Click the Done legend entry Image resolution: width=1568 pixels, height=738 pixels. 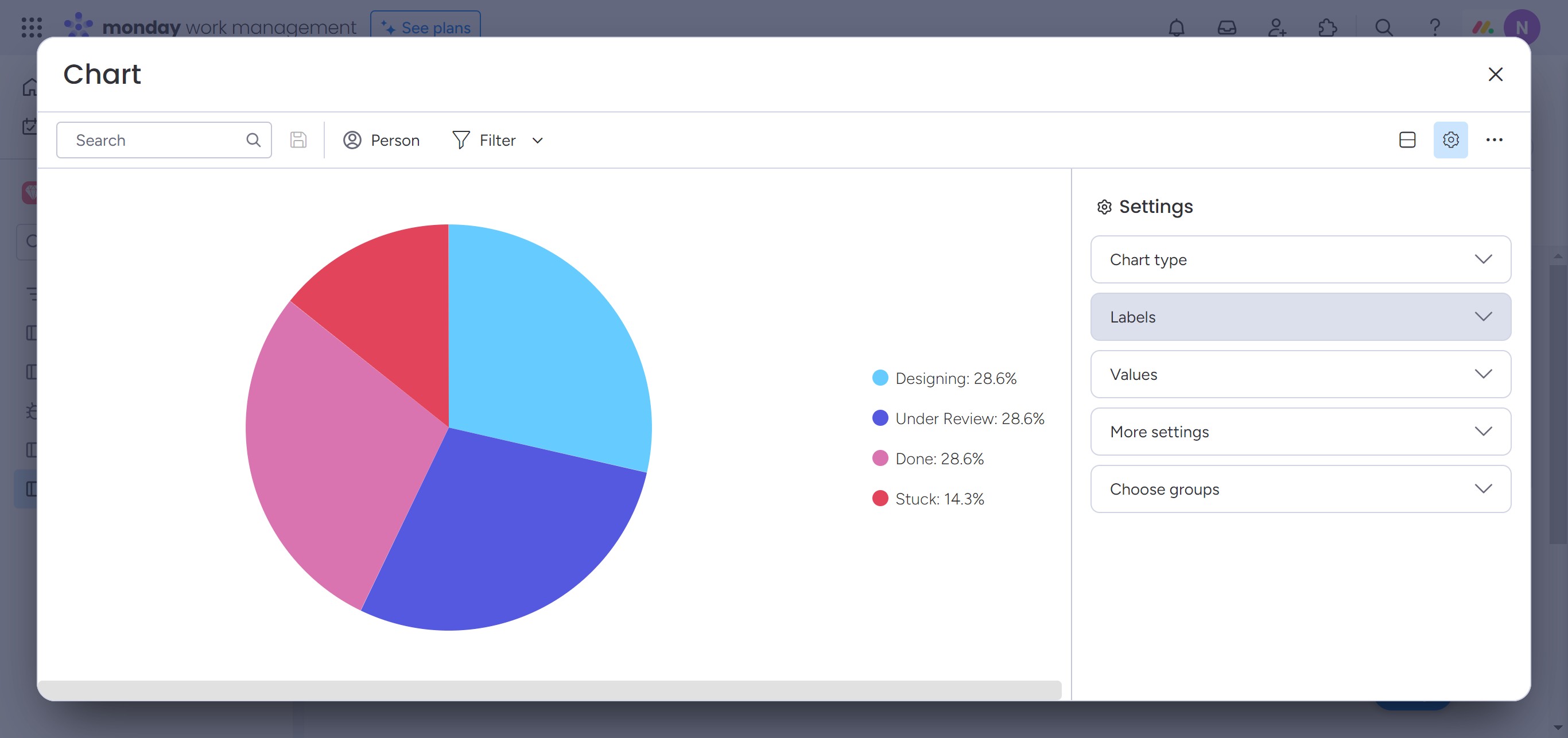click(x=928, y=458)
